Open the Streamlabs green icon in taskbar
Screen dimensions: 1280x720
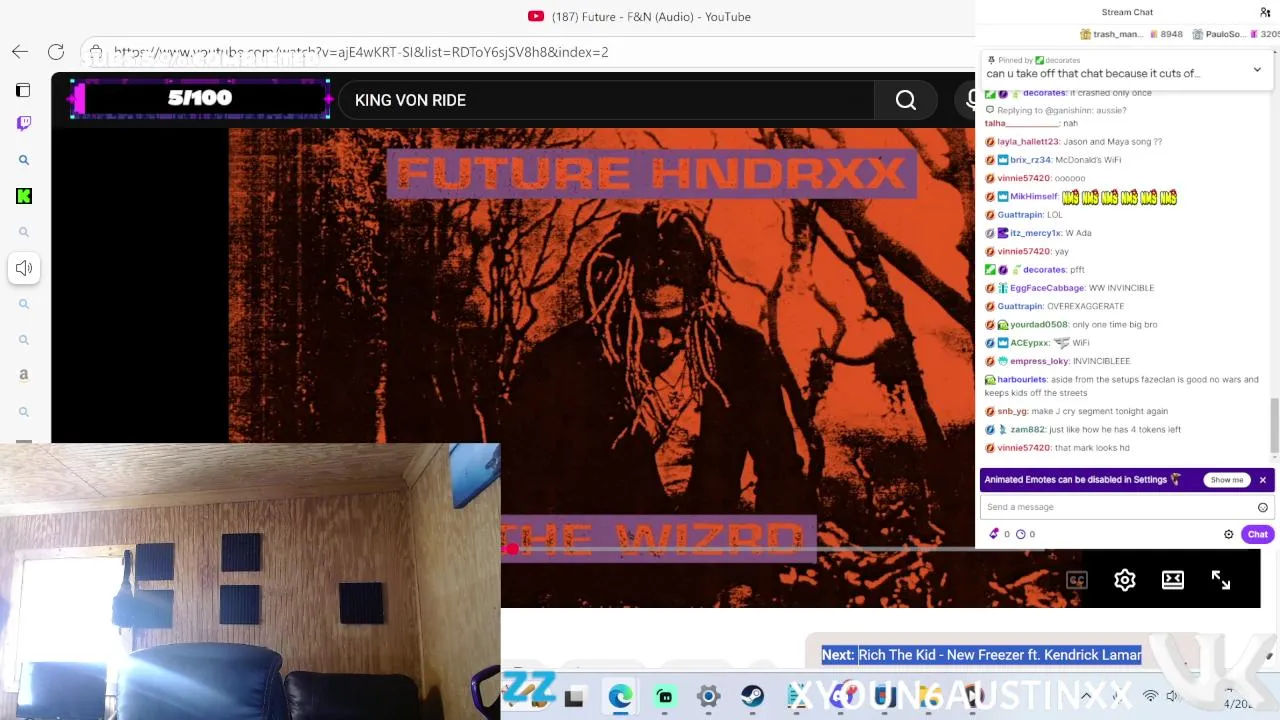click(x=665, y=697)
